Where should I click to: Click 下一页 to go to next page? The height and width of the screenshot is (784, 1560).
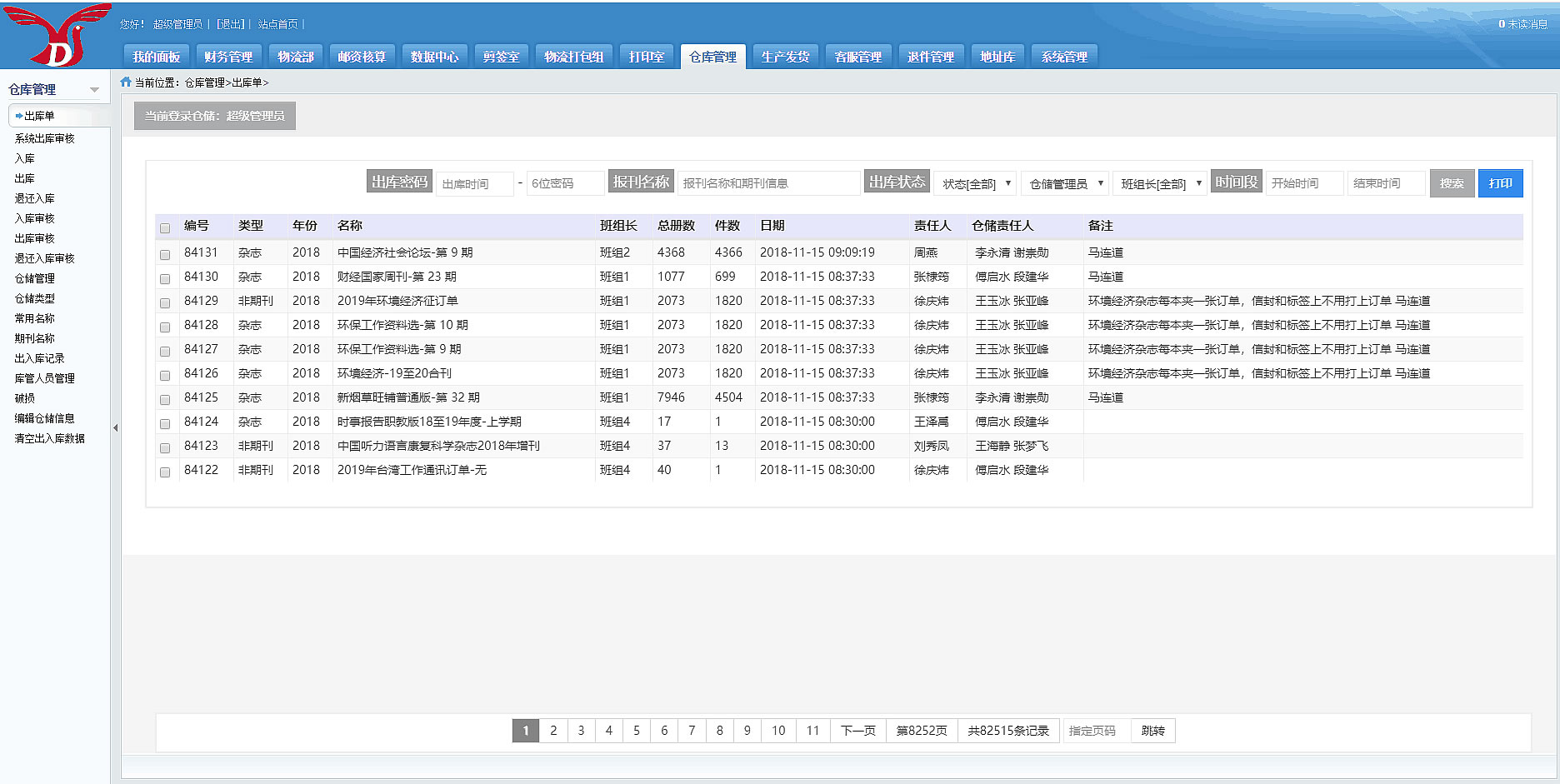click(x=857, y=731)
